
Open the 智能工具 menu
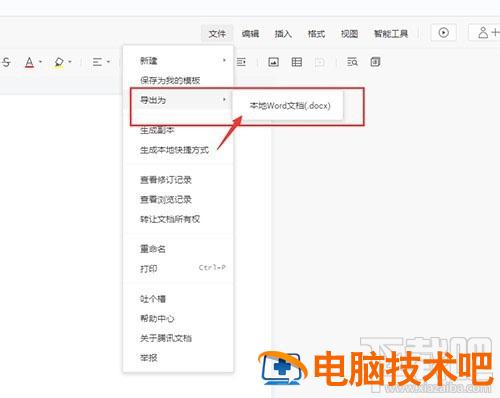point(391,33)
